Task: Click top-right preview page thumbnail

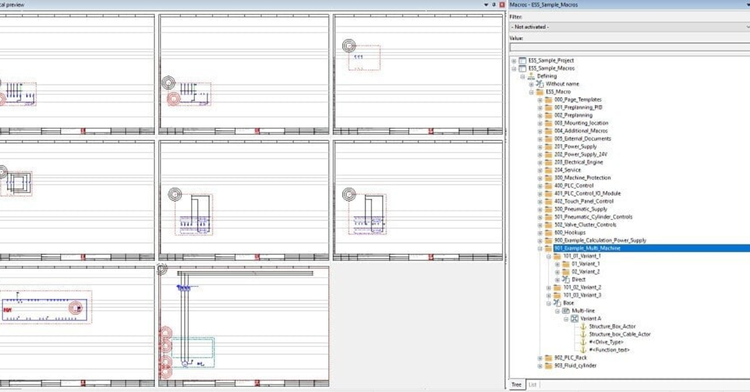Action: click(418, 75)
